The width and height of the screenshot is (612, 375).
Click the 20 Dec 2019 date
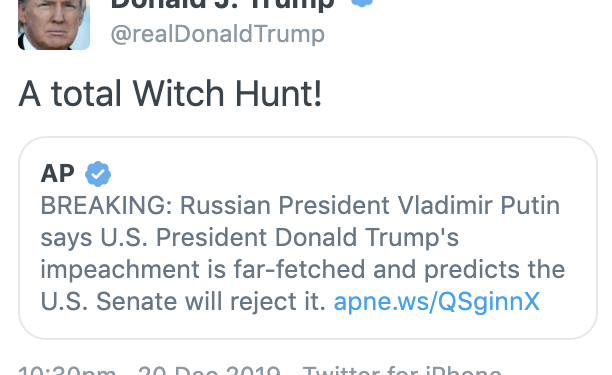[x=209, y=370]
